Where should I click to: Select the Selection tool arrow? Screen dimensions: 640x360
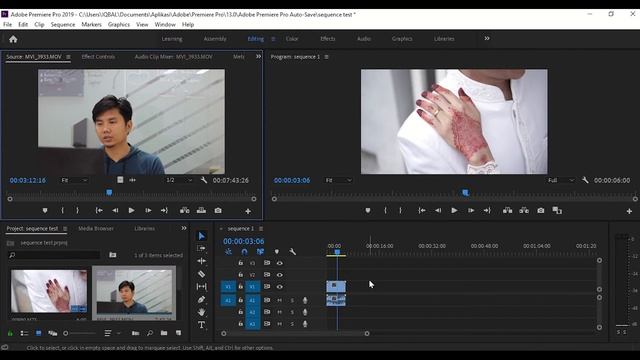(201, 236)
